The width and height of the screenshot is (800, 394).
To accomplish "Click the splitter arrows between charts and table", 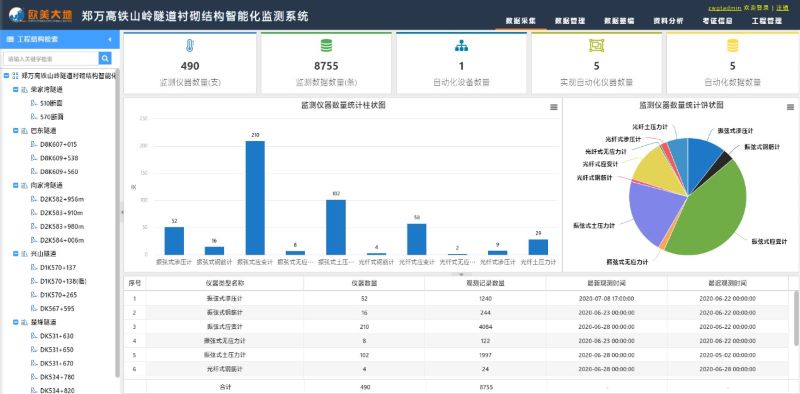I will tap(461, 275).
